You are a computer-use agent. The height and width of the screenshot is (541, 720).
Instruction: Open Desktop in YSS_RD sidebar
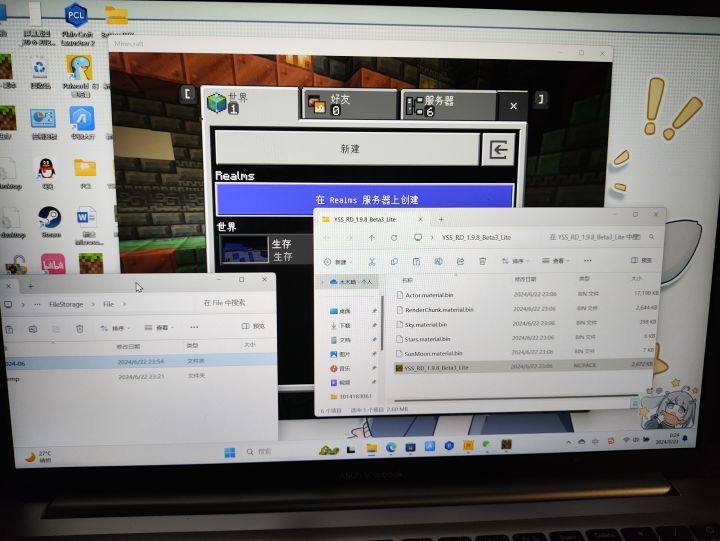pos(341,311)
